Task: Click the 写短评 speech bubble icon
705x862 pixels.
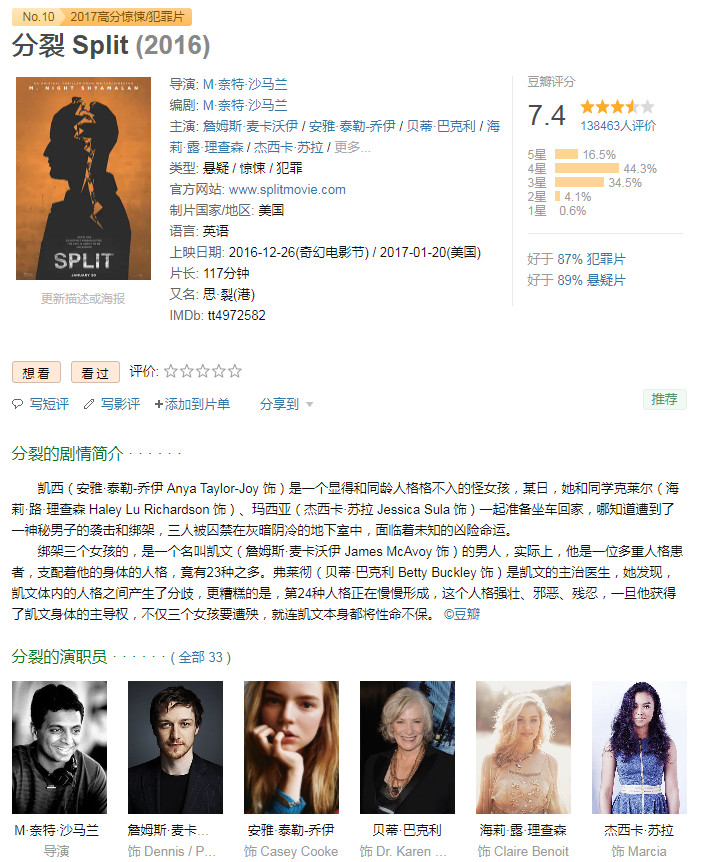Action: tap(18, 404)
